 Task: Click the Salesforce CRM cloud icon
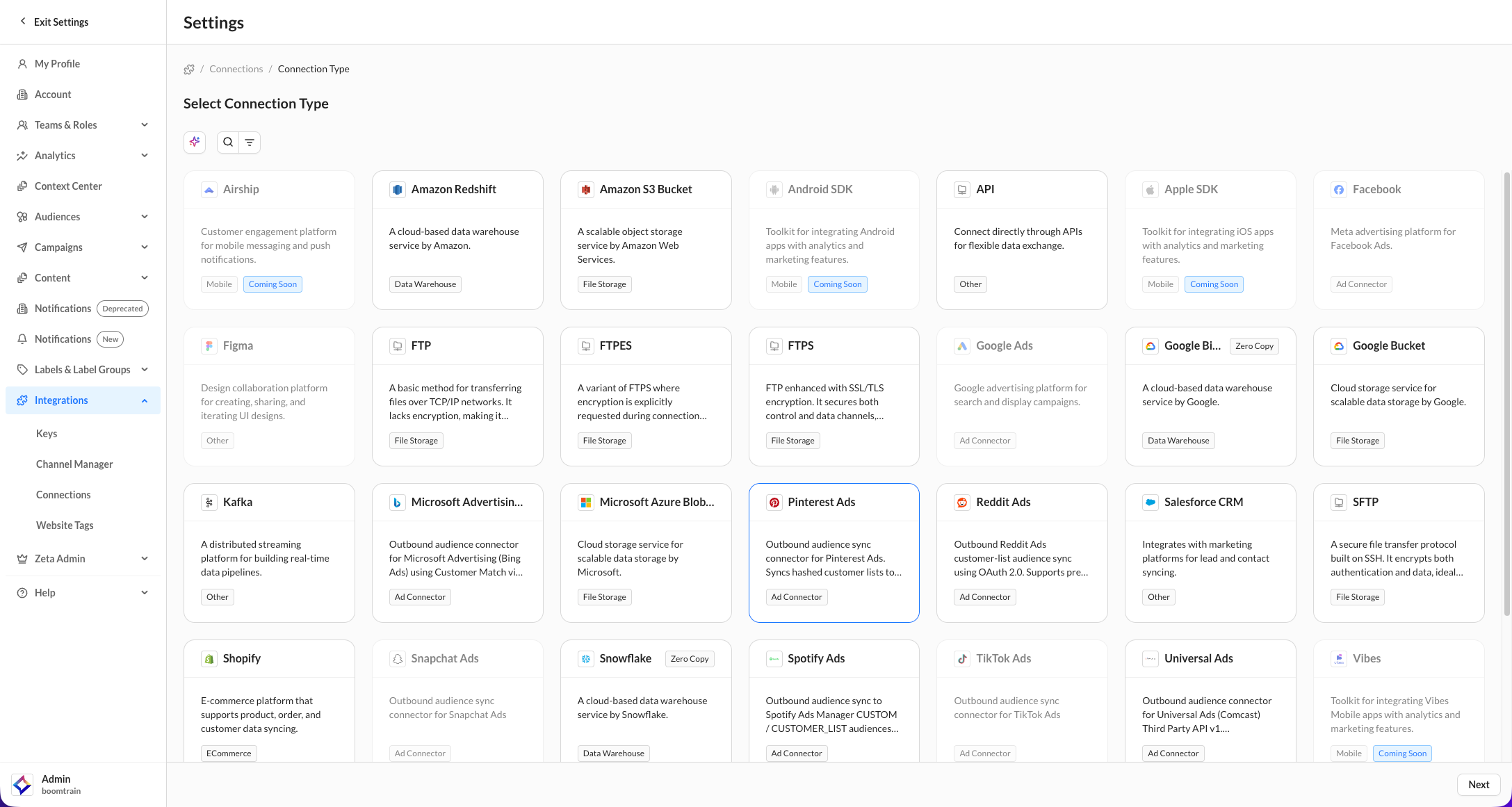pos(1151,503)
